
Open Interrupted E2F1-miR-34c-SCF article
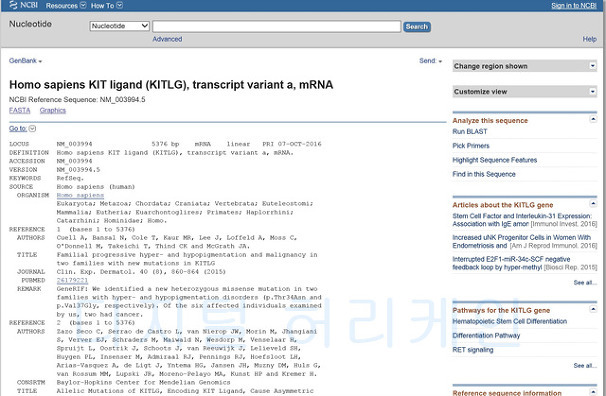[511, 263]
